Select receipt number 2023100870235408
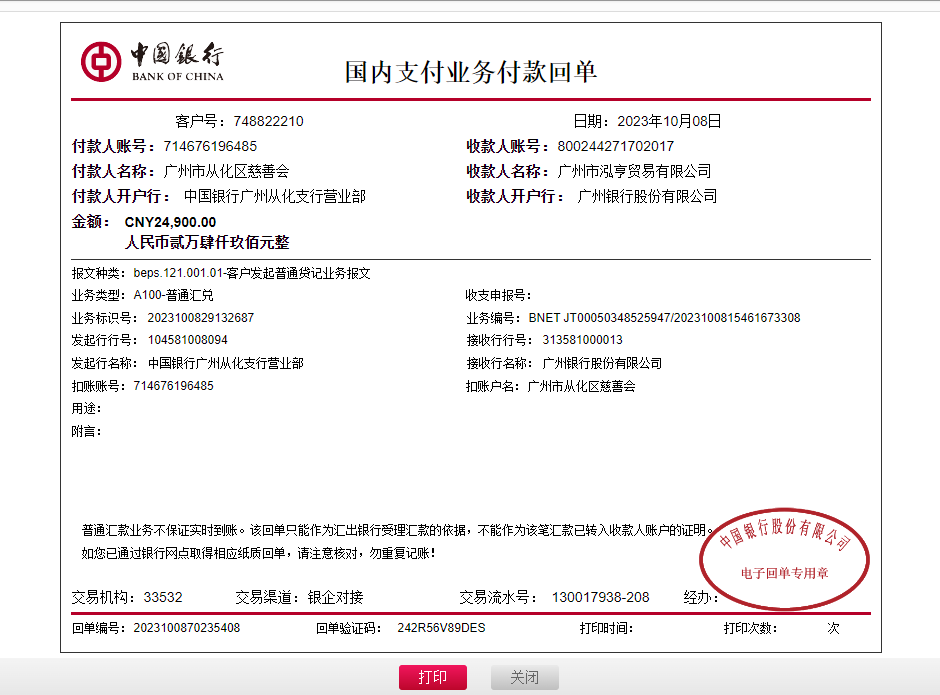This screenshot has width=940, height=695. click(186, 628)
